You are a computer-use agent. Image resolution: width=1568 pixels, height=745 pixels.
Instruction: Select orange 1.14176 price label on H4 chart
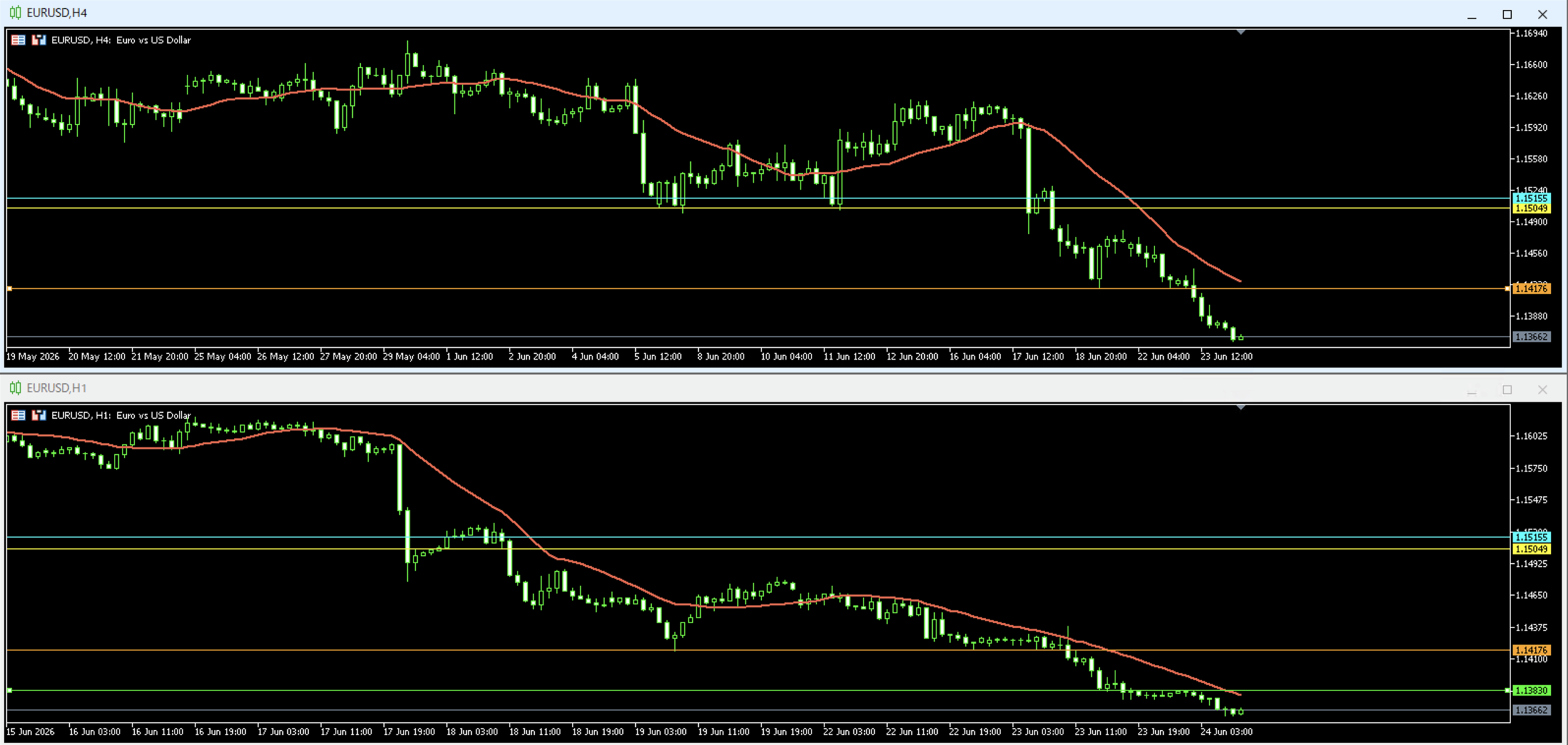click(1531, 288)
